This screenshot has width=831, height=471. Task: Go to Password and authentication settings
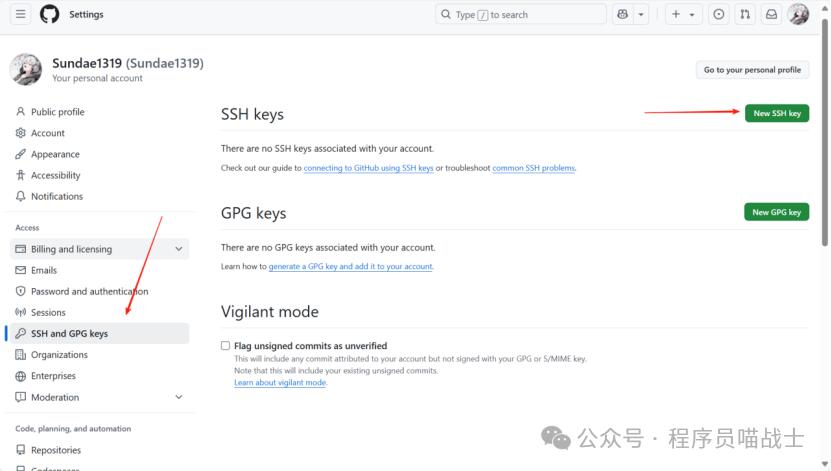click(x=89, y=291)
